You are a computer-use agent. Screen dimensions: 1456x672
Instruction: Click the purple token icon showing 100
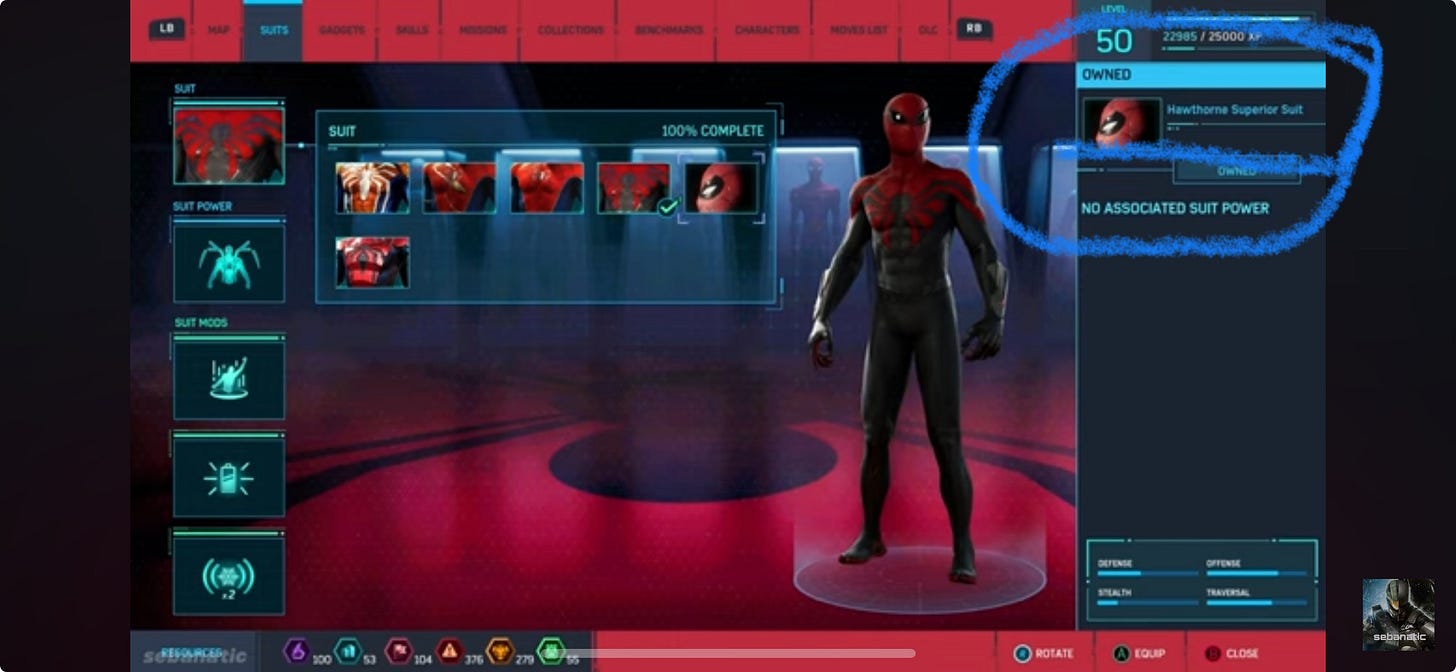pos(297,651)
